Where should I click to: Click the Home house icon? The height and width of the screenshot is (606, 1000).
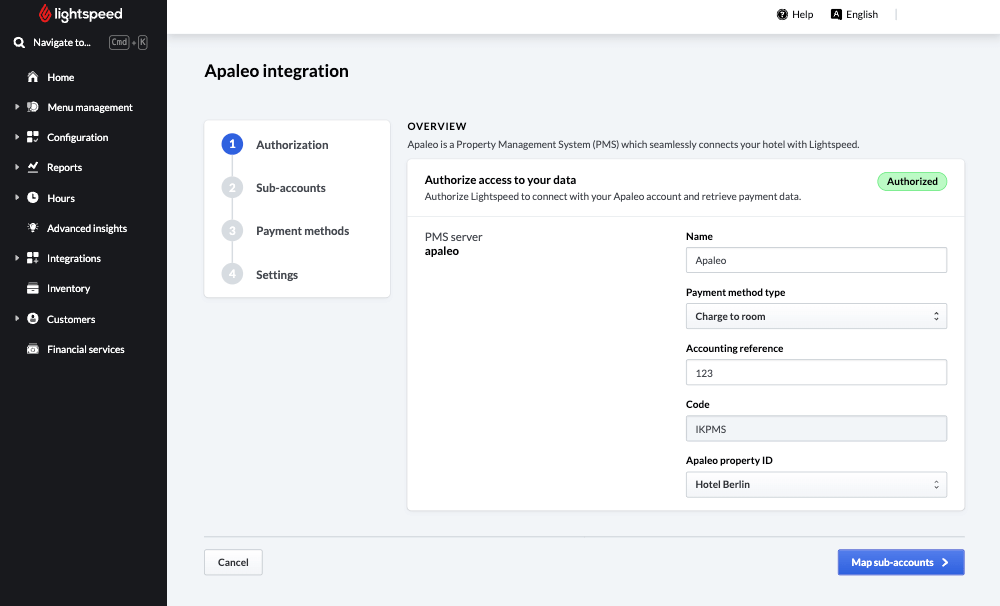point(33,77)
